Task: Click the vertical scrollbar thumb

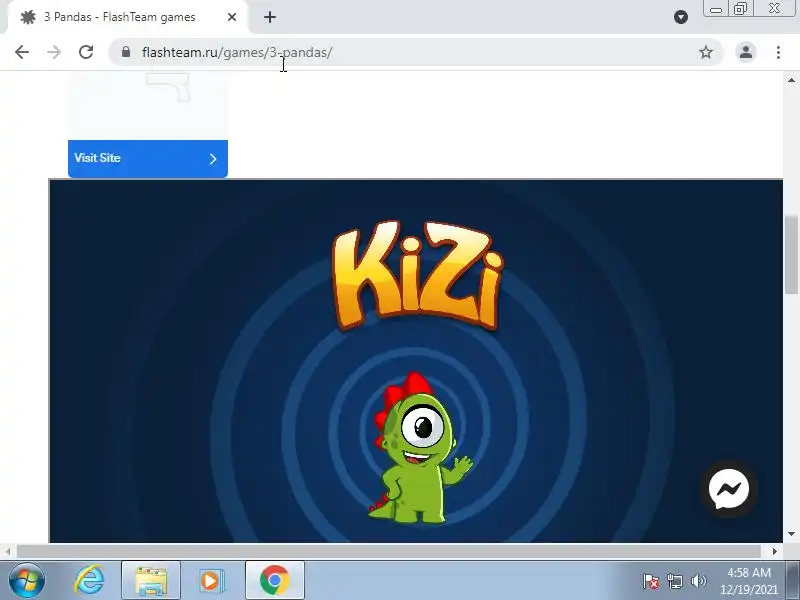Action: [x=791, y=255]
